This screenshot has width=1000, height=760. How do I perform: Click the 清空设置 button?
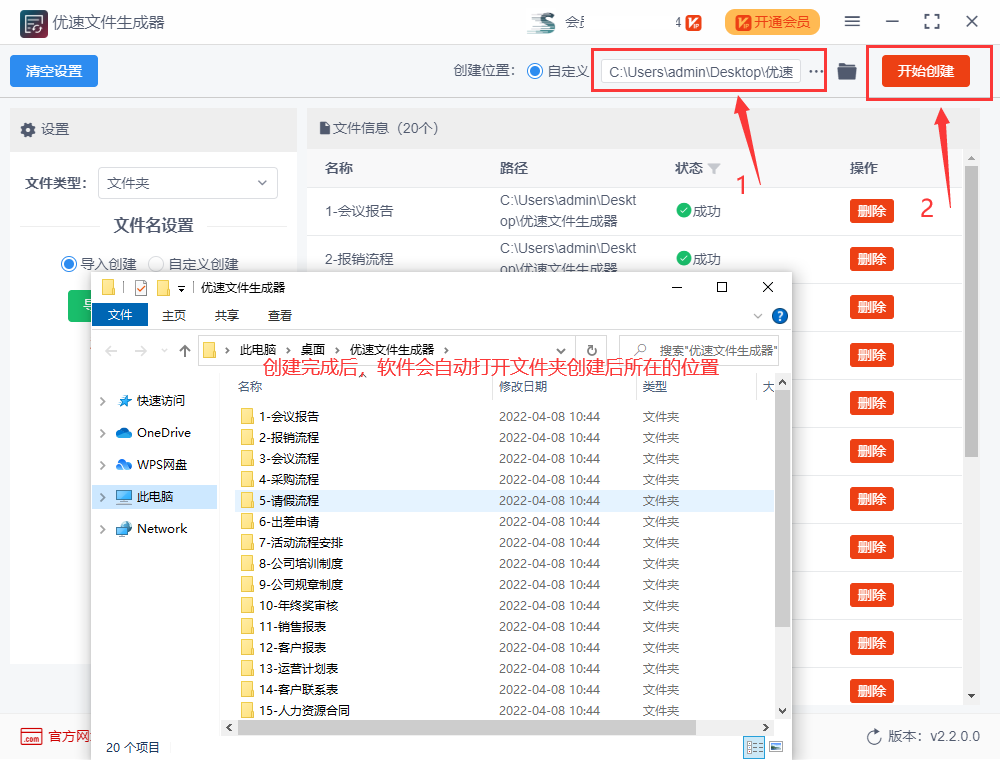(x=56, y=71)
